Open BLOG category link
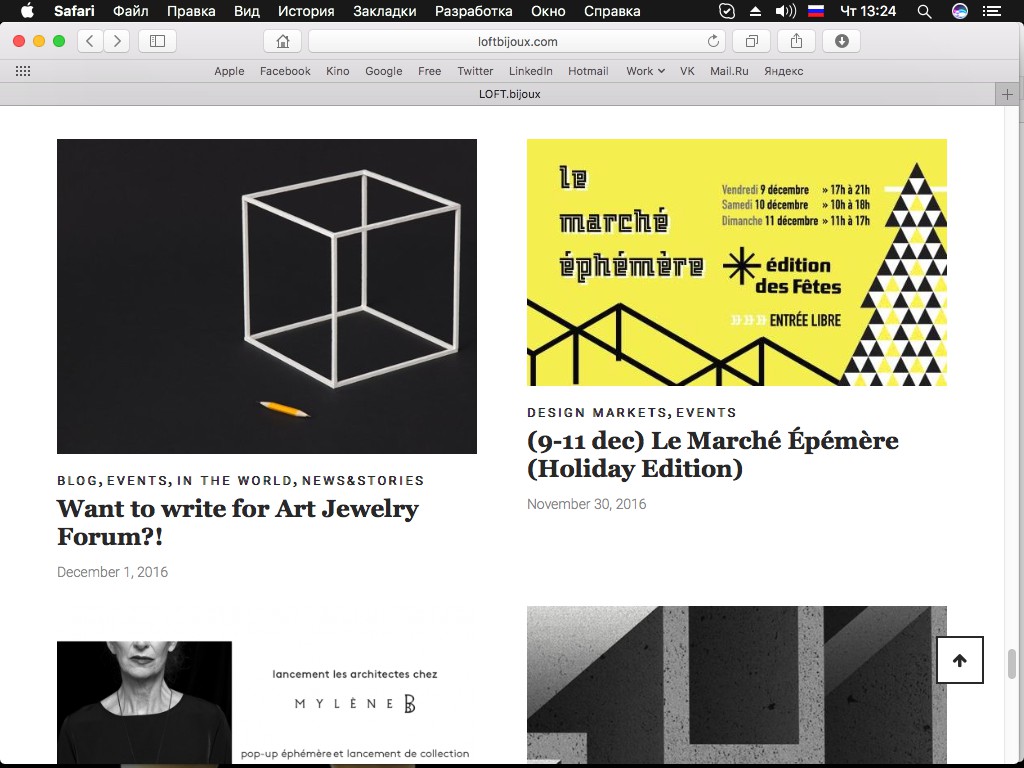The height and width of the screenshot is (768, 1024). tap(77, 481)
